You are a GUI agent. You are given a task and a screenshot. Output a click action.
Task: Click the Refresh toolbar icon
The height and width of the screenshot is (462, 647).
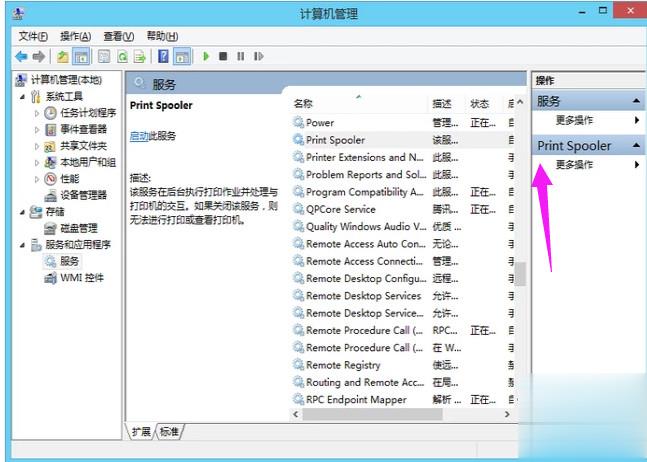click(122, 57)
